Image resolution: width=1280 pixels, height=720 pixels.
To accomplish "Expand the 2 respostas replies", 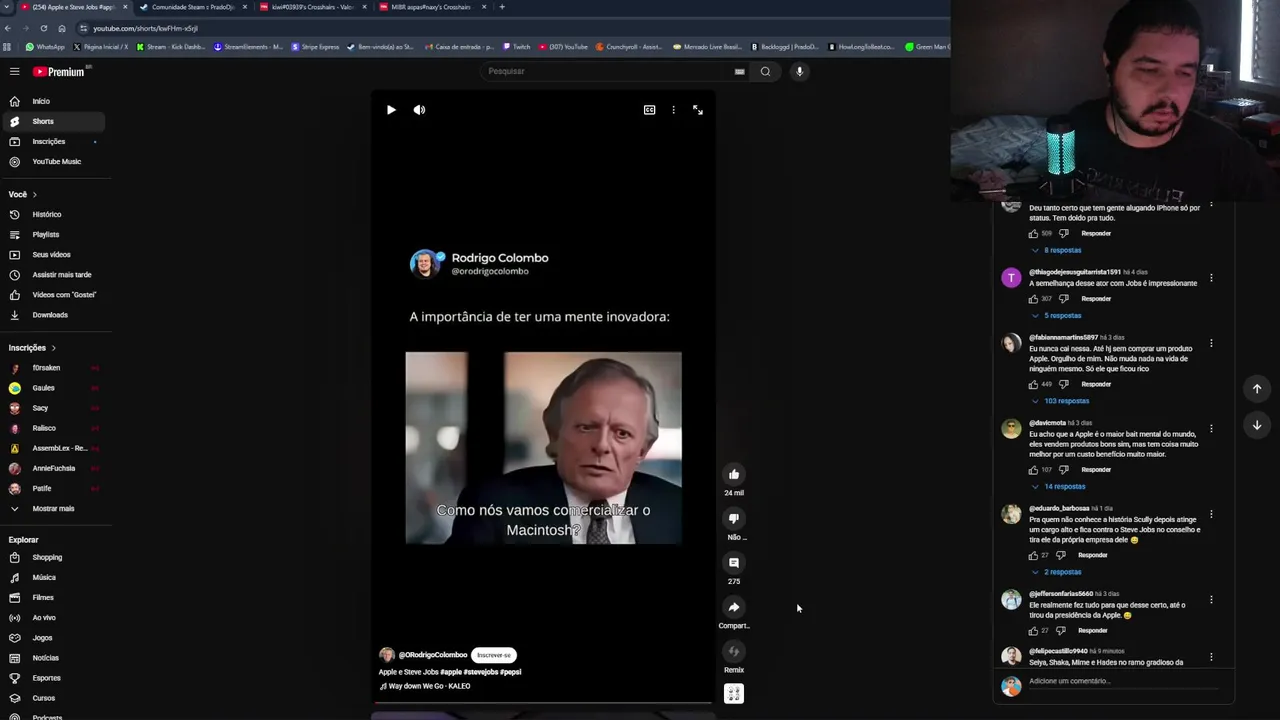I will click(1056, 572).
